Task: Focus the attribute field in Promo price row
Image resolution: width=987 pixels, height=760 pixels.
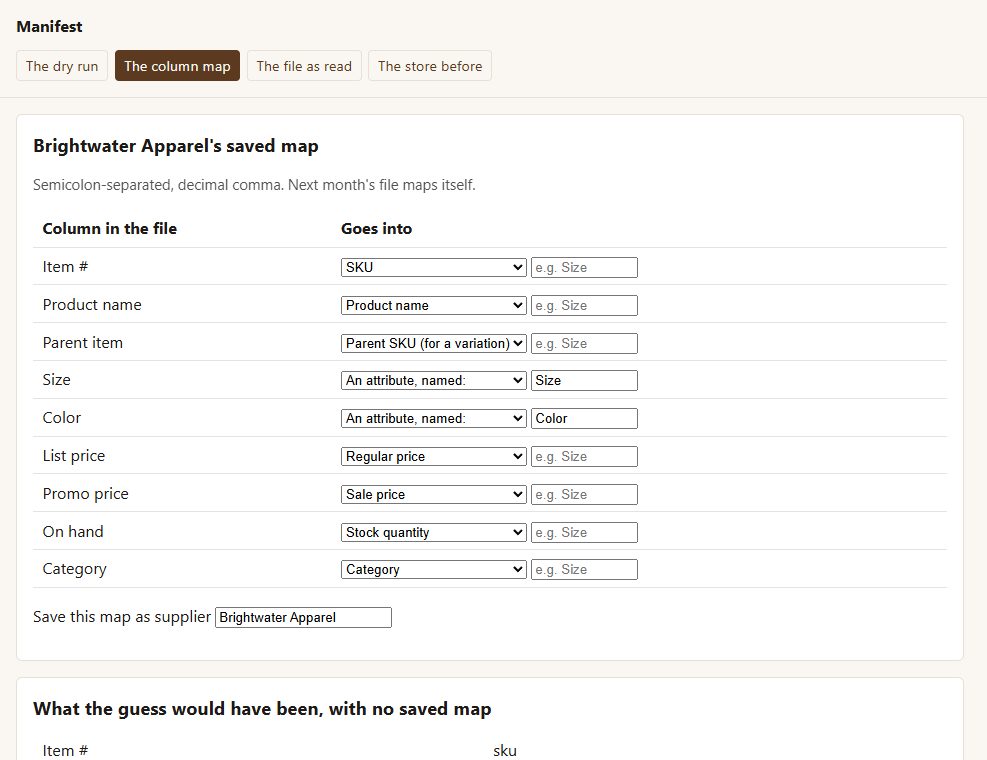Action: 584,494
